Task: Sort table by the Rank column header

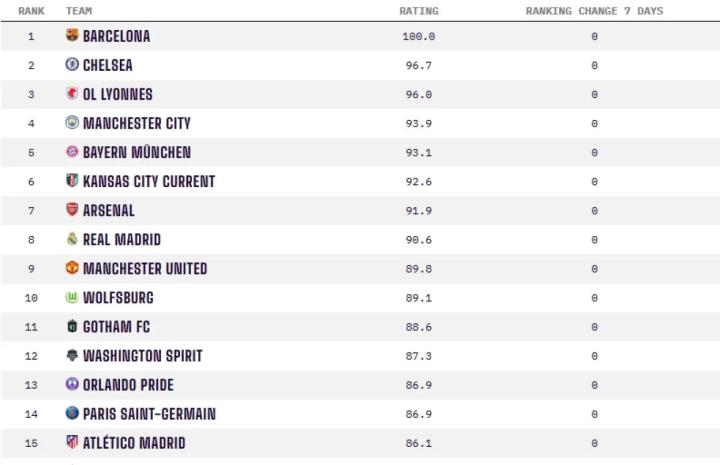Action: point(31,11)
